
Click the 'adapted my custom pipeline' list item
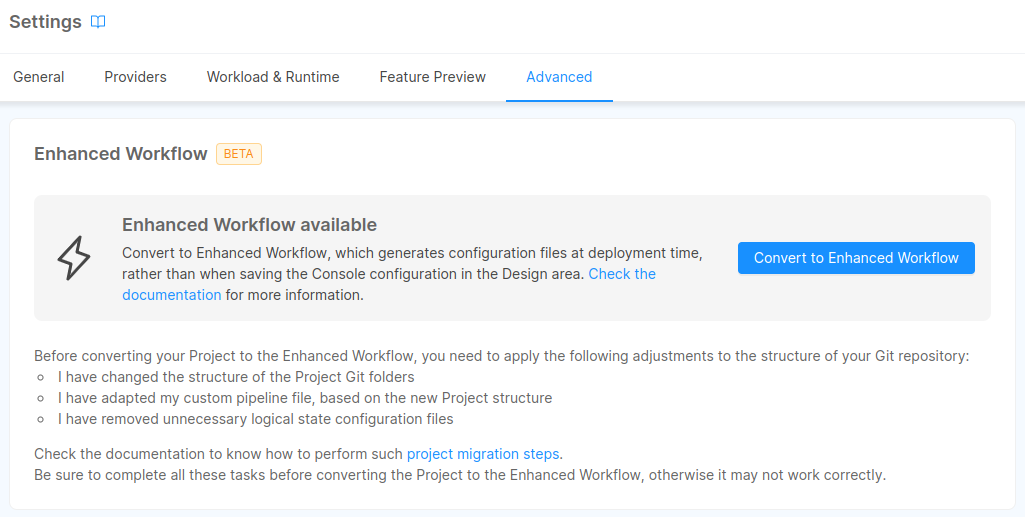pyautogui.click(x=305, y=398)
